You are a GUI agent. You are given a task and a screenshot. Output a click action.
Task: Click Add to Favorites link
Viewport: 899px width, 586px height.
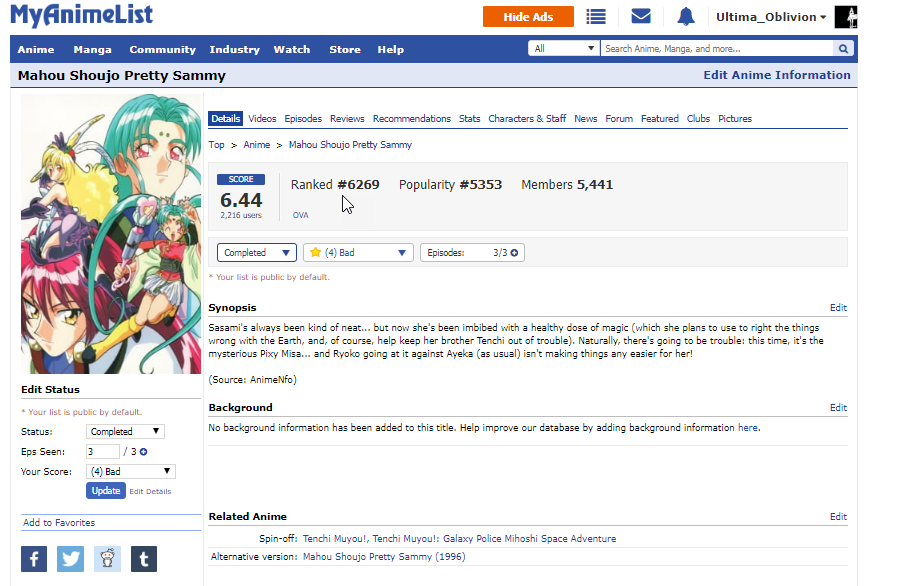(x=59, y=522)
